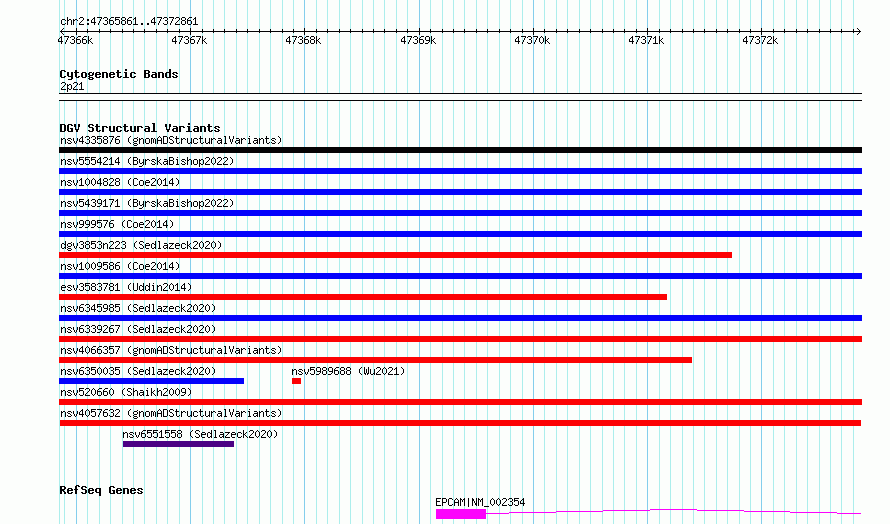Click the red nsv6339267 variant bar

pyautogui.click(x=460, y=339)
